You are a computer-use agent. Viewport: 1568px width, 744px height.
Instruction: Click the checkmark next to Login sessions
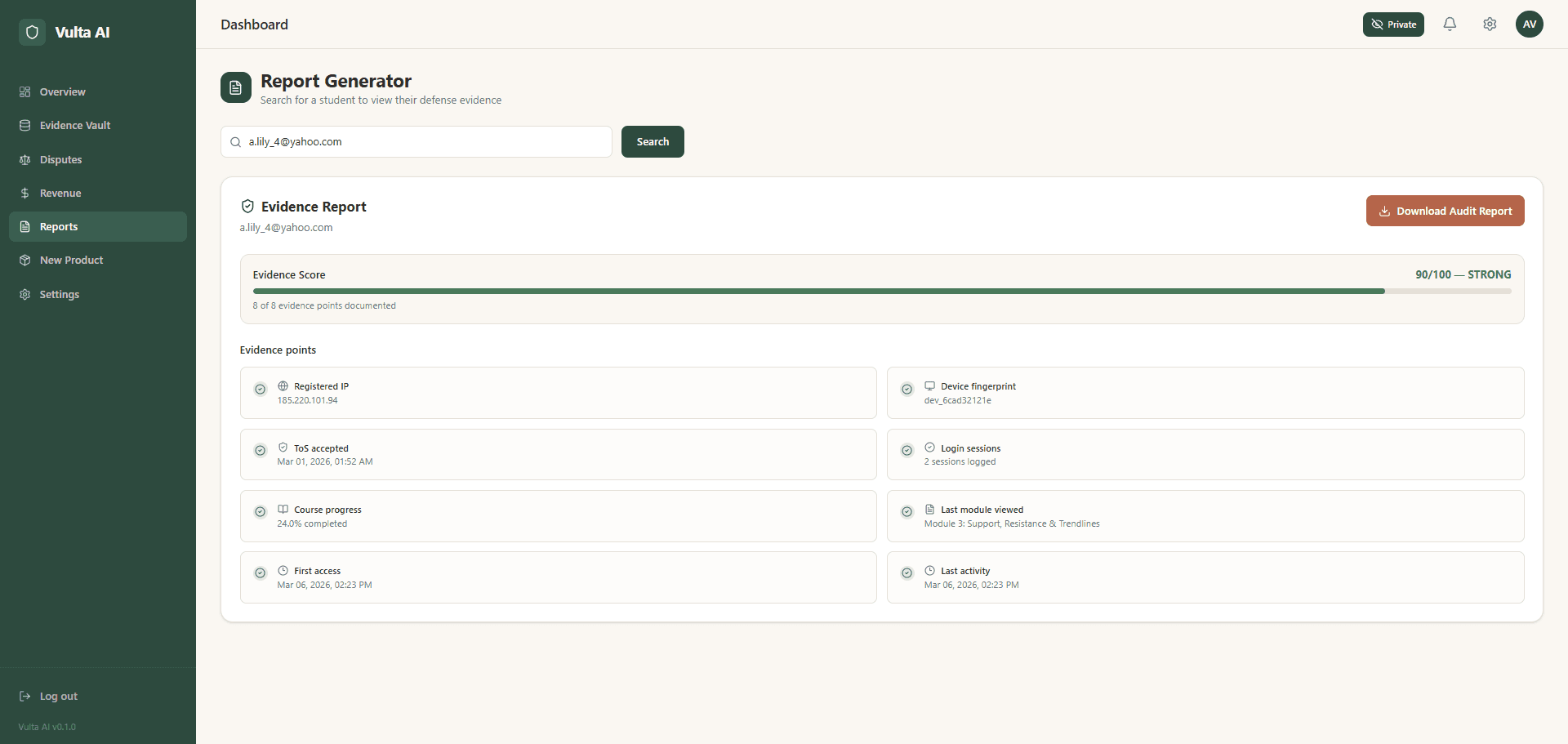(906, 451)
